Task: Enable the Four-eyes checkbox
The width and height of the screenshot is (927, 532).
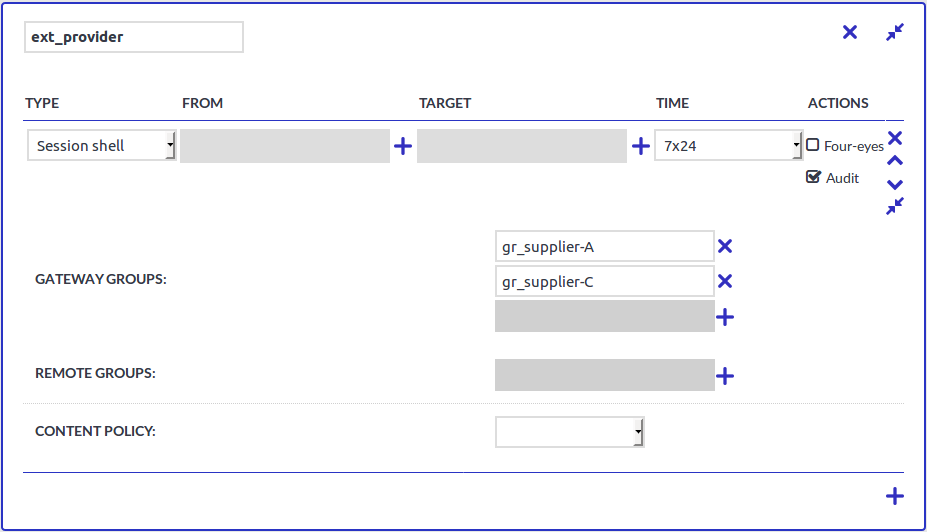Action: coord(813,145)
